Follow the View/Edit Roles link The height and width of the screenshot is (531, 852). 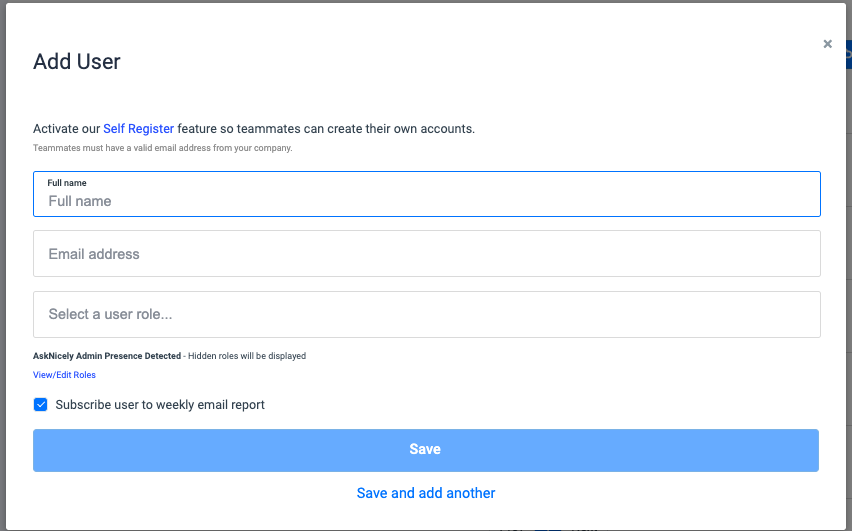(x=64, y=375)
